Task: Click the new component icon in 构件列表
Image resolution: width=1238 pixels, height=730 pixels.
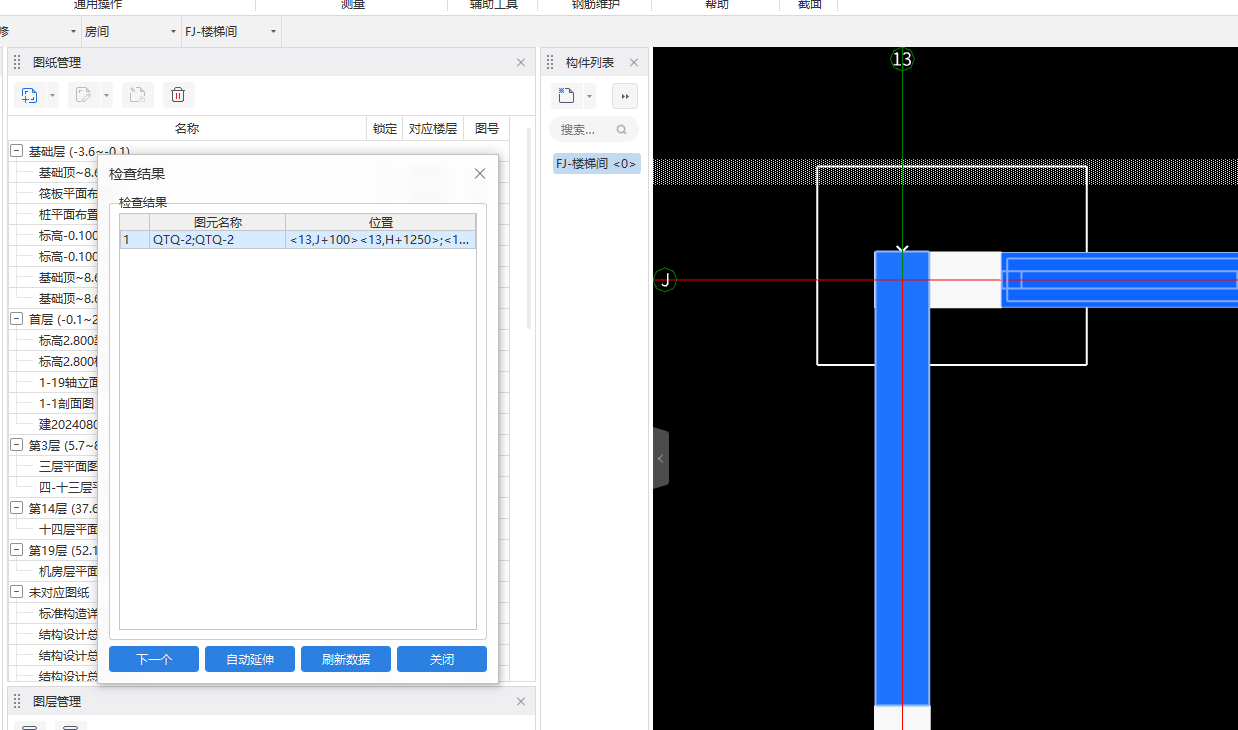Action: tap(566, 96)
